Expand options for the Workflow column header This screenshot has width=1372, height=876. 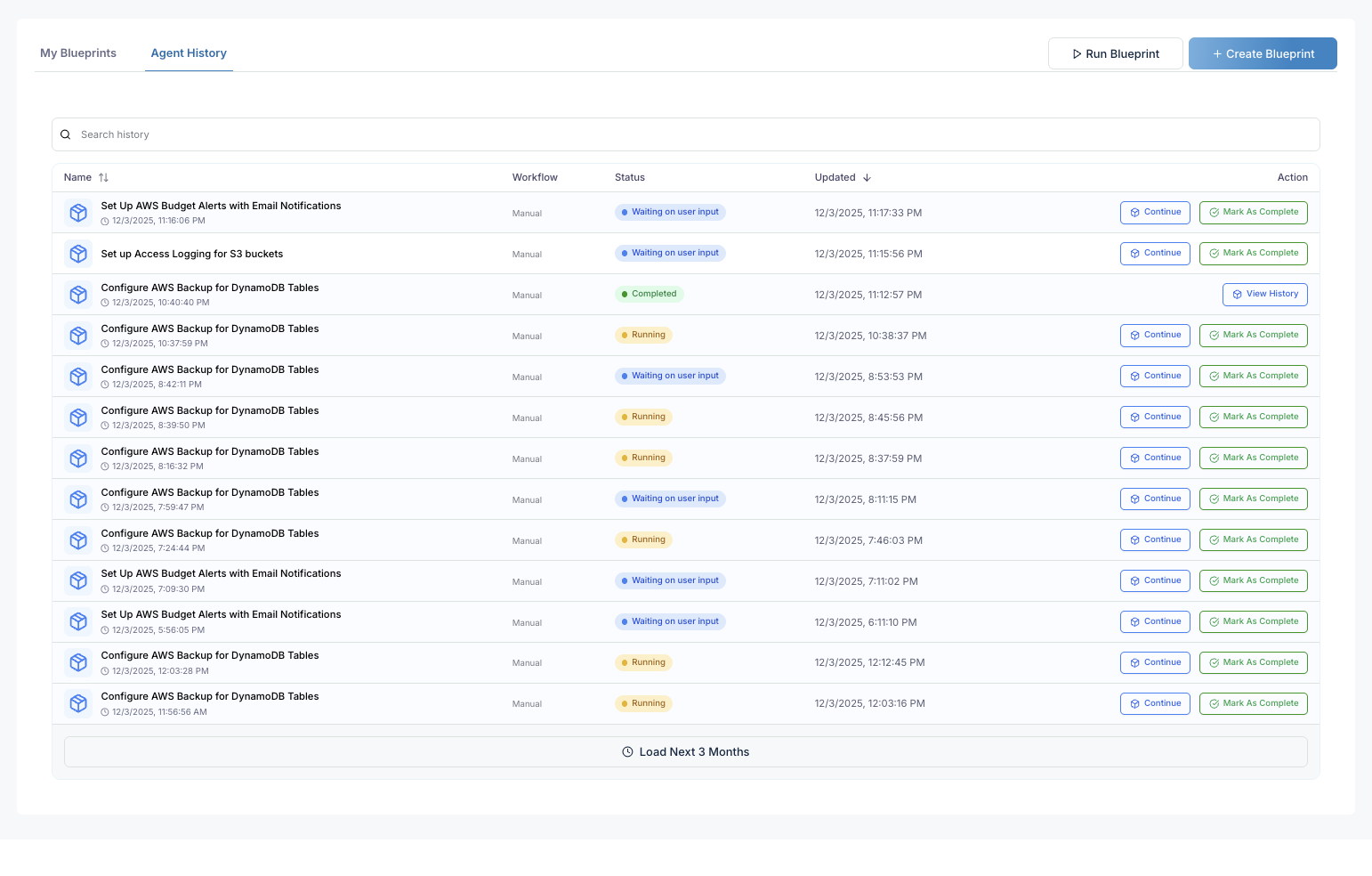pyautogui.click(x=534, y=177)
